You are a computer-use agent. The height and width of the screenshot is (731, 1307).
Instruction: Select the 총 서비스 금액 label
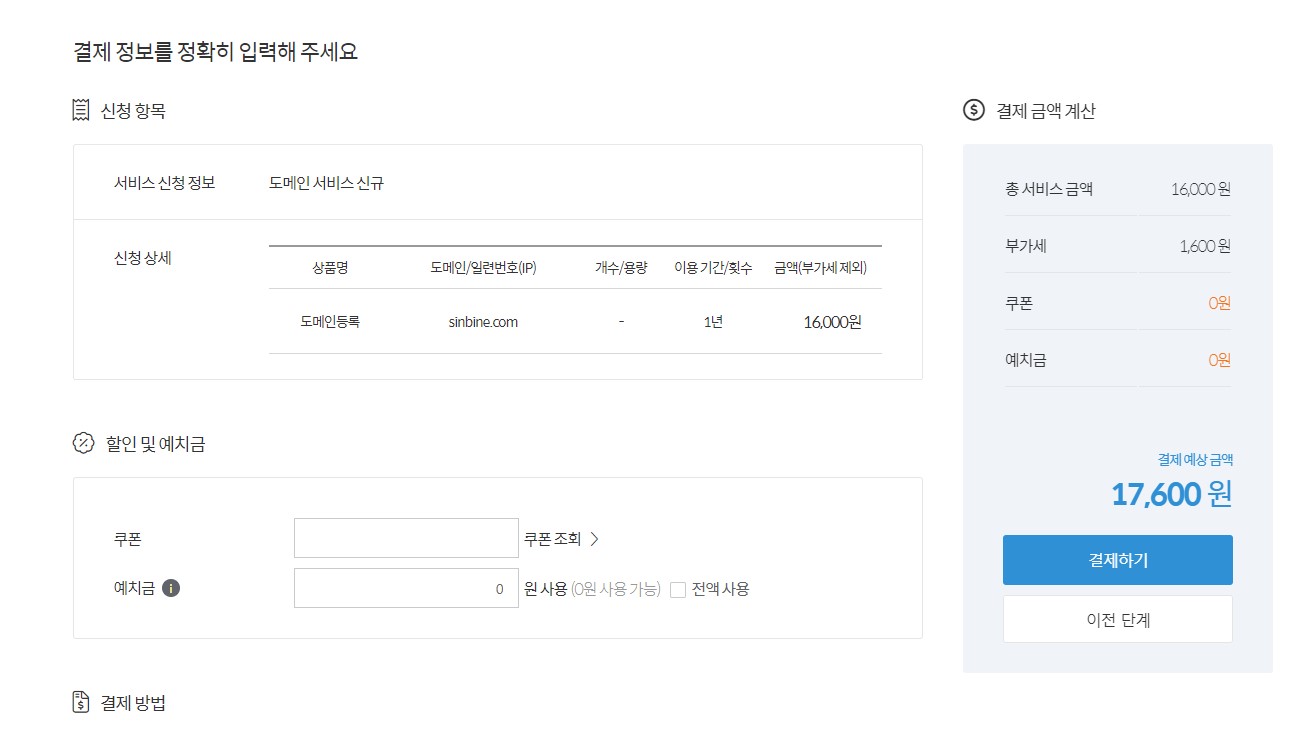(1049, 188)
